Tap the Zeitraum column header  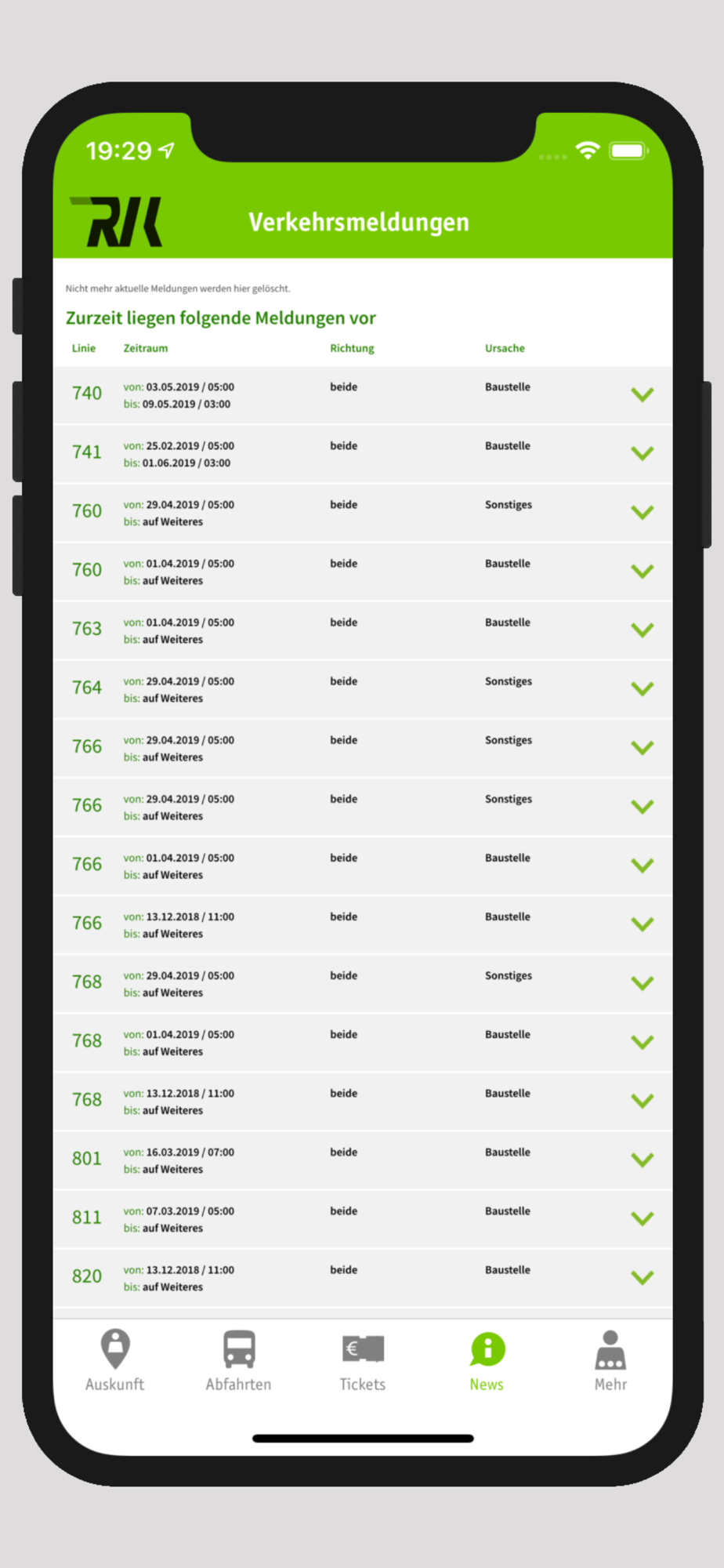[146, 348]
